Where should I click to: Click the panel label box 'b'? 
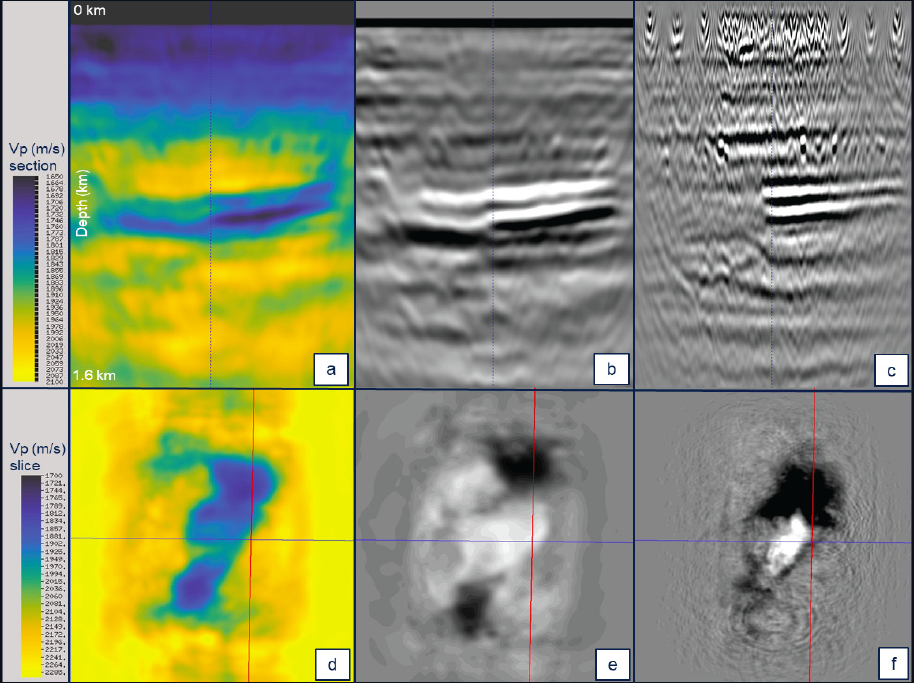pyautogui.click(x=611, y=369)
